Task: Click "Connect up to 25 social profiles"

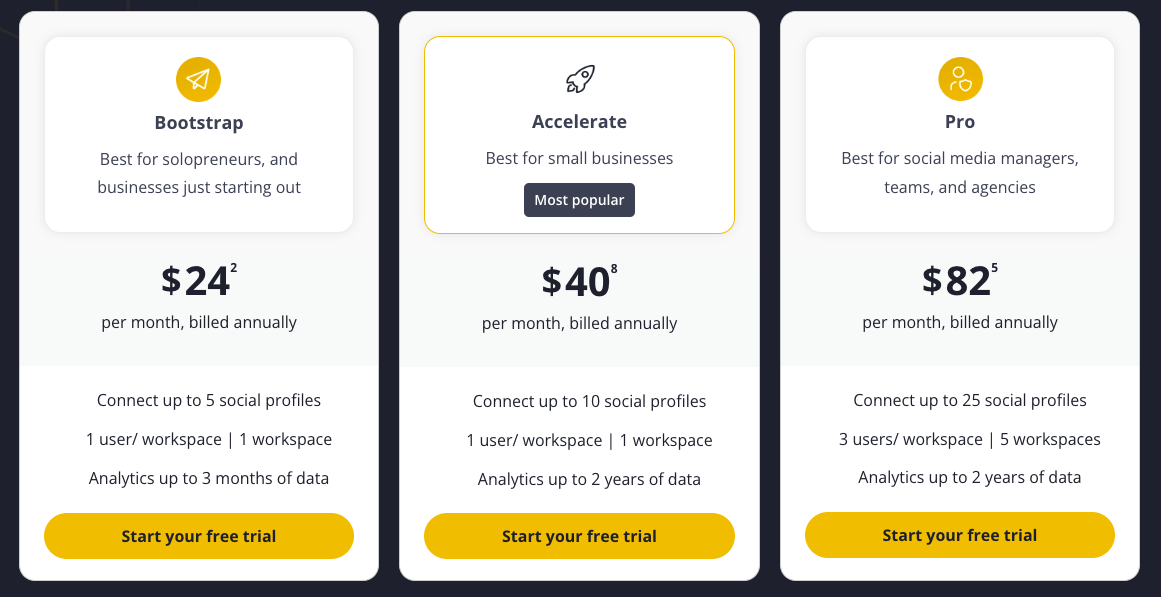Action: point(969,400)
